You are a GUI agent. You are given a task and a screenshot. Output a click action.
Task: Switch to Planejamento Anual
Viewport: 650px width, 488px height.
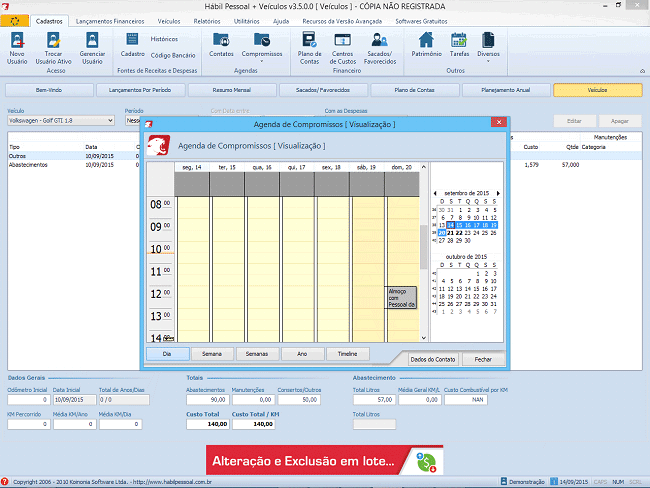coord(506,90)
